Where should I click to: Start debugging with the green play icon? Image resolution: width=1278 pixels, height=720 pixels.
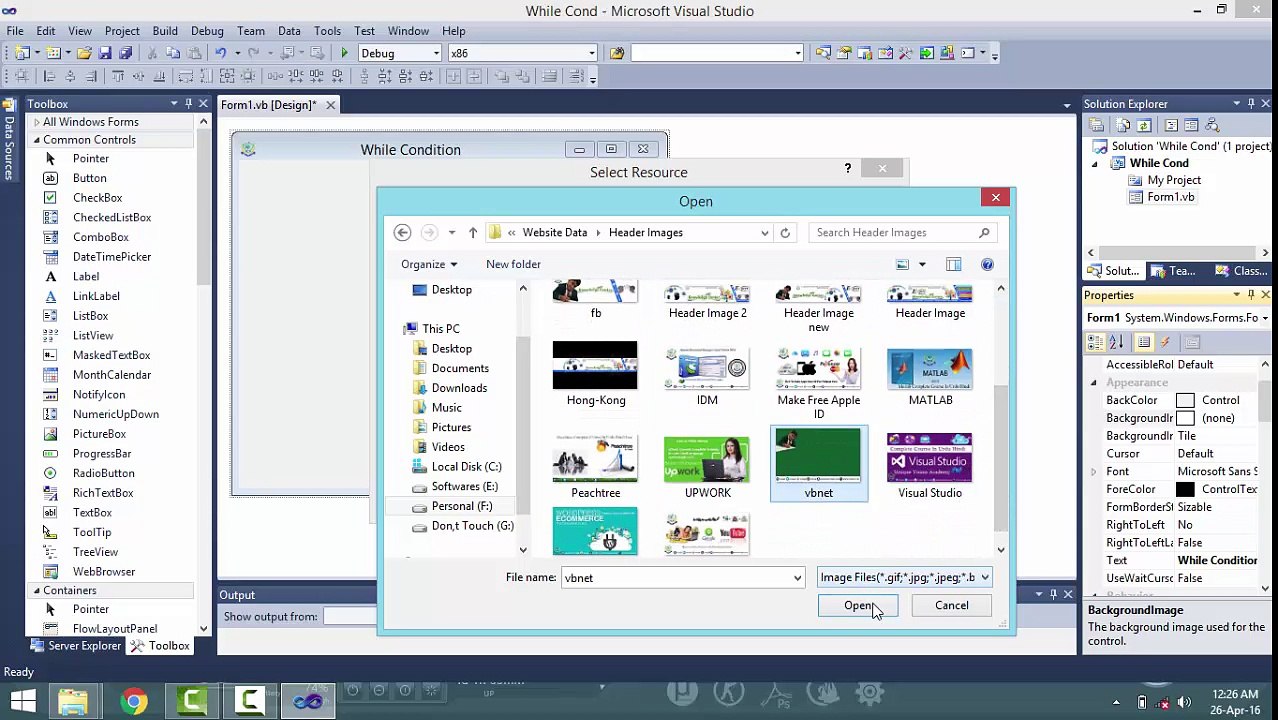point(344,53)
